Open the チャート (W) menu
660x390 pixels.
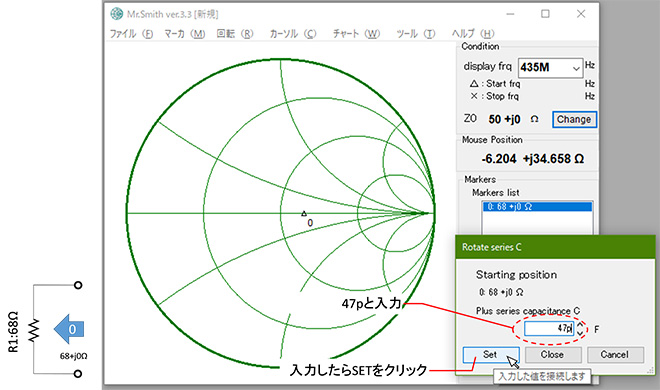[x=356, y=34]
